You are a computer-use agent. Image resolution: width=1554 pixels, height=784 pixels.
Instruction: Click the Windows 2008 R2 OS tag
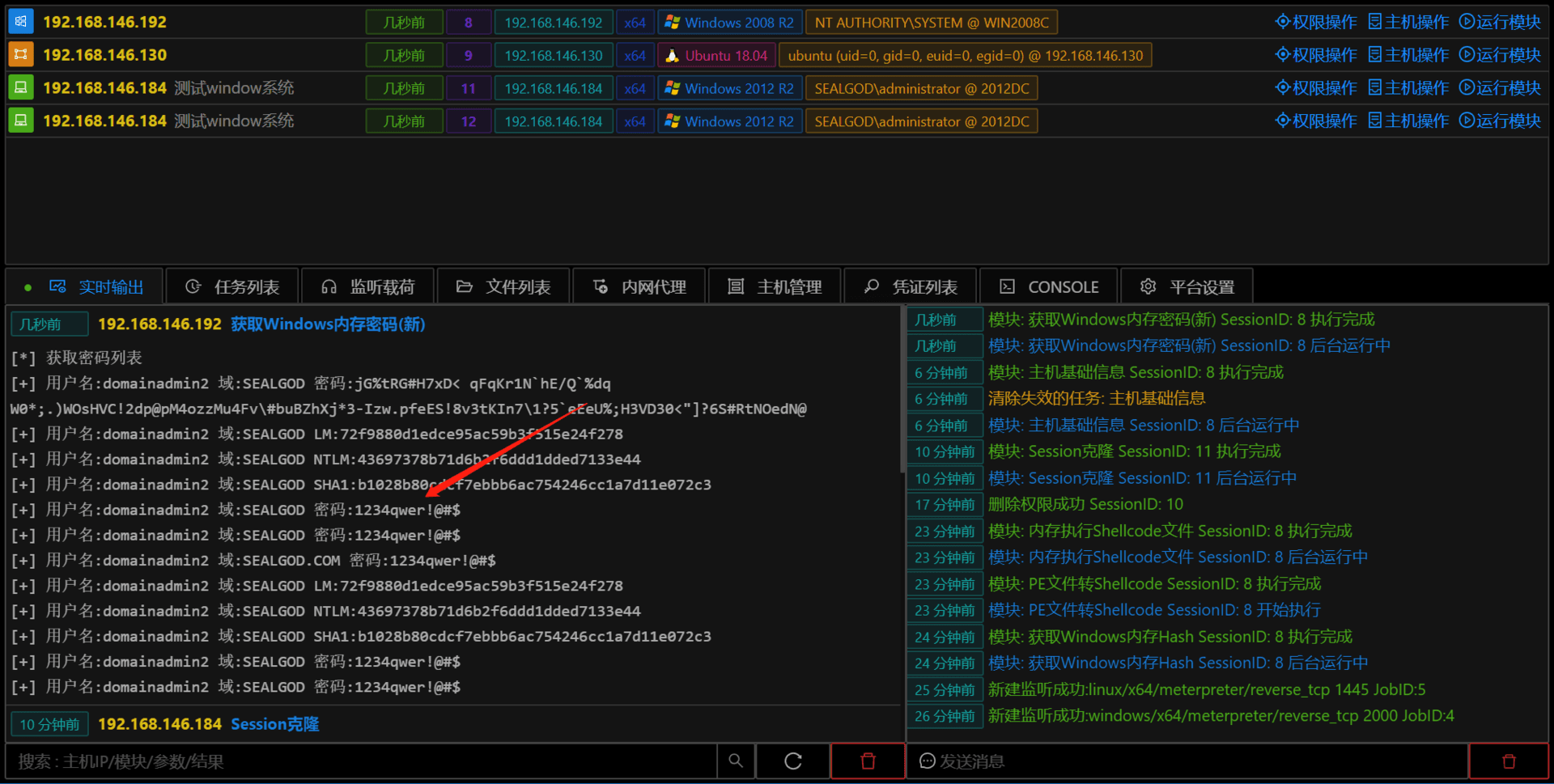(x=730, y=23)
